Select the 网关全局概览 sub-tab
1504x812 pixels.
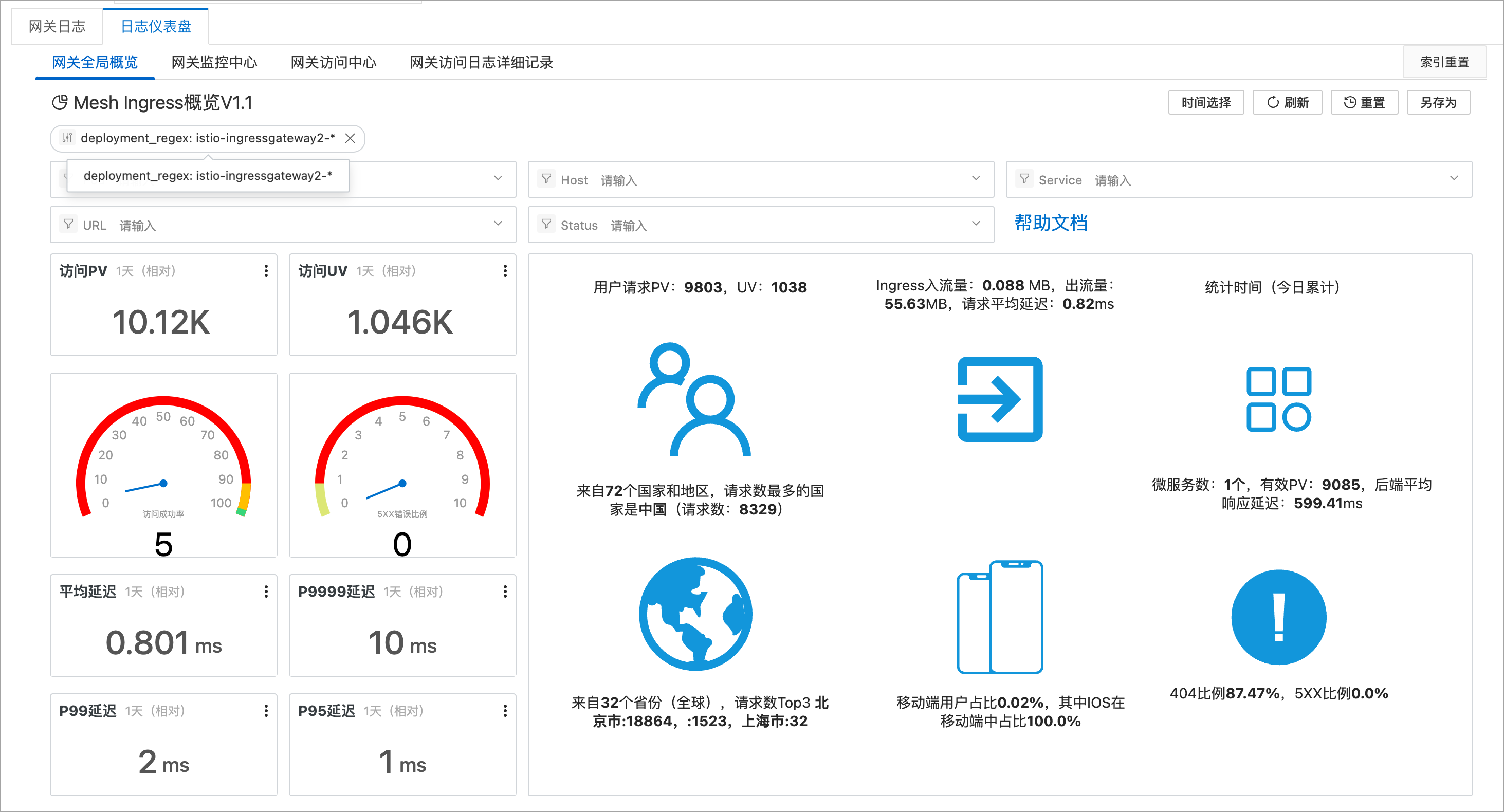[x=95, y=63]
